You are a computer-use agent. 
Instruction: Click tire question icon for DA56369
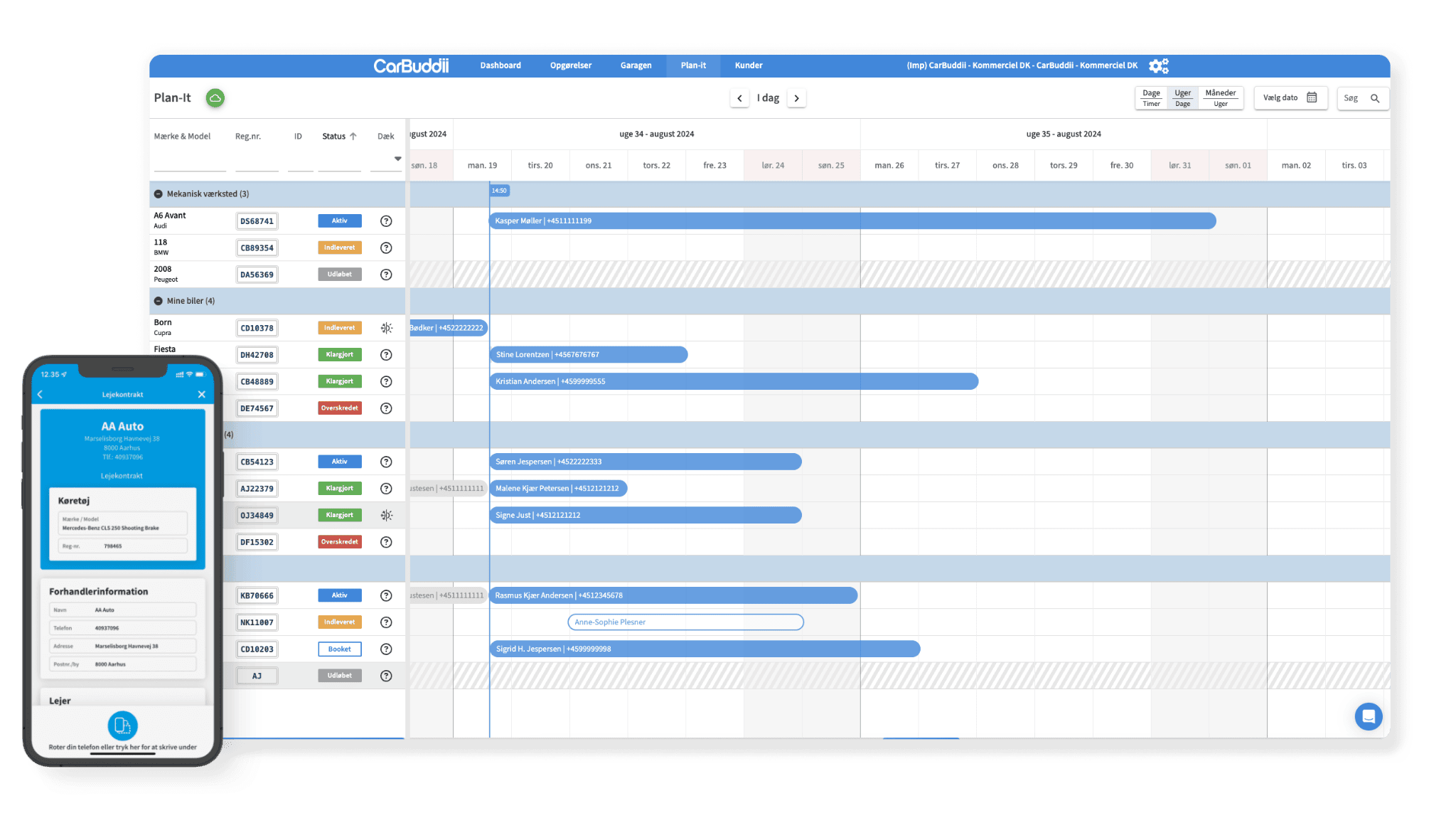pyautogui.click(x=386, y=275)
